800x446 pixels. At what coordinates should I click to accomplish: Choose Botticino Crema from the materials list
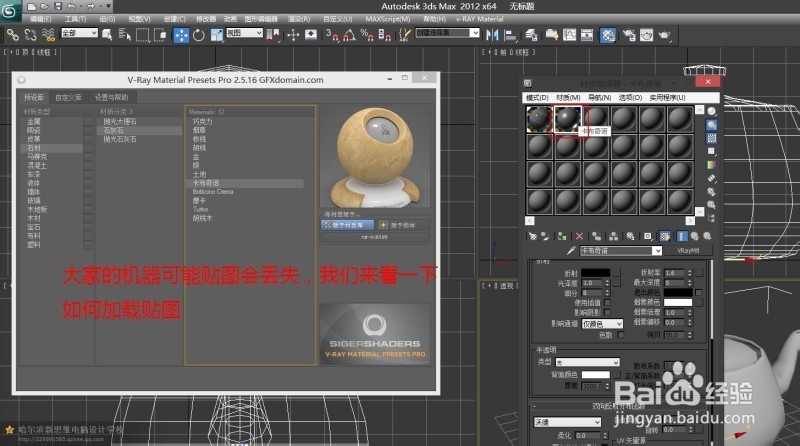point(213,191)
